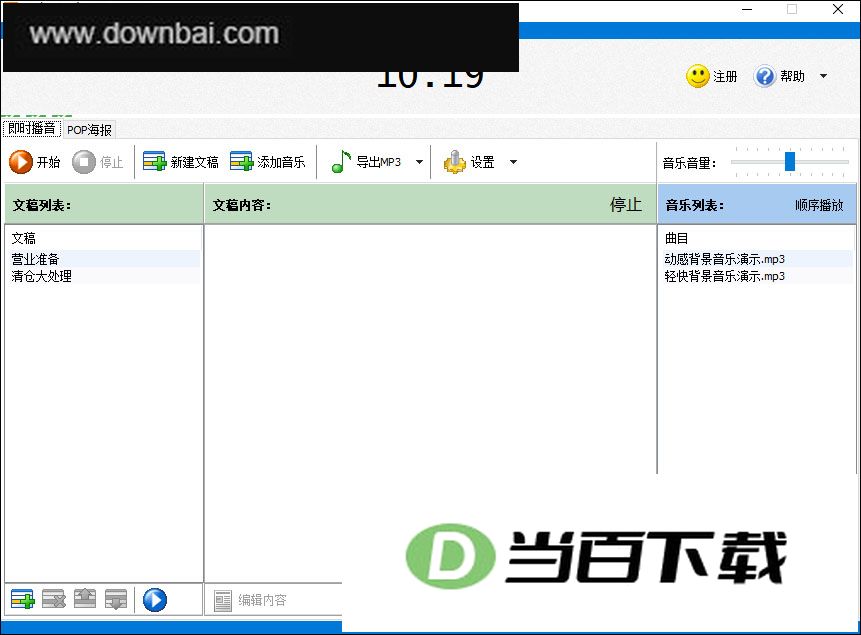
Task: Switch to the 即时播音 tab
Action: click(32, 129)
